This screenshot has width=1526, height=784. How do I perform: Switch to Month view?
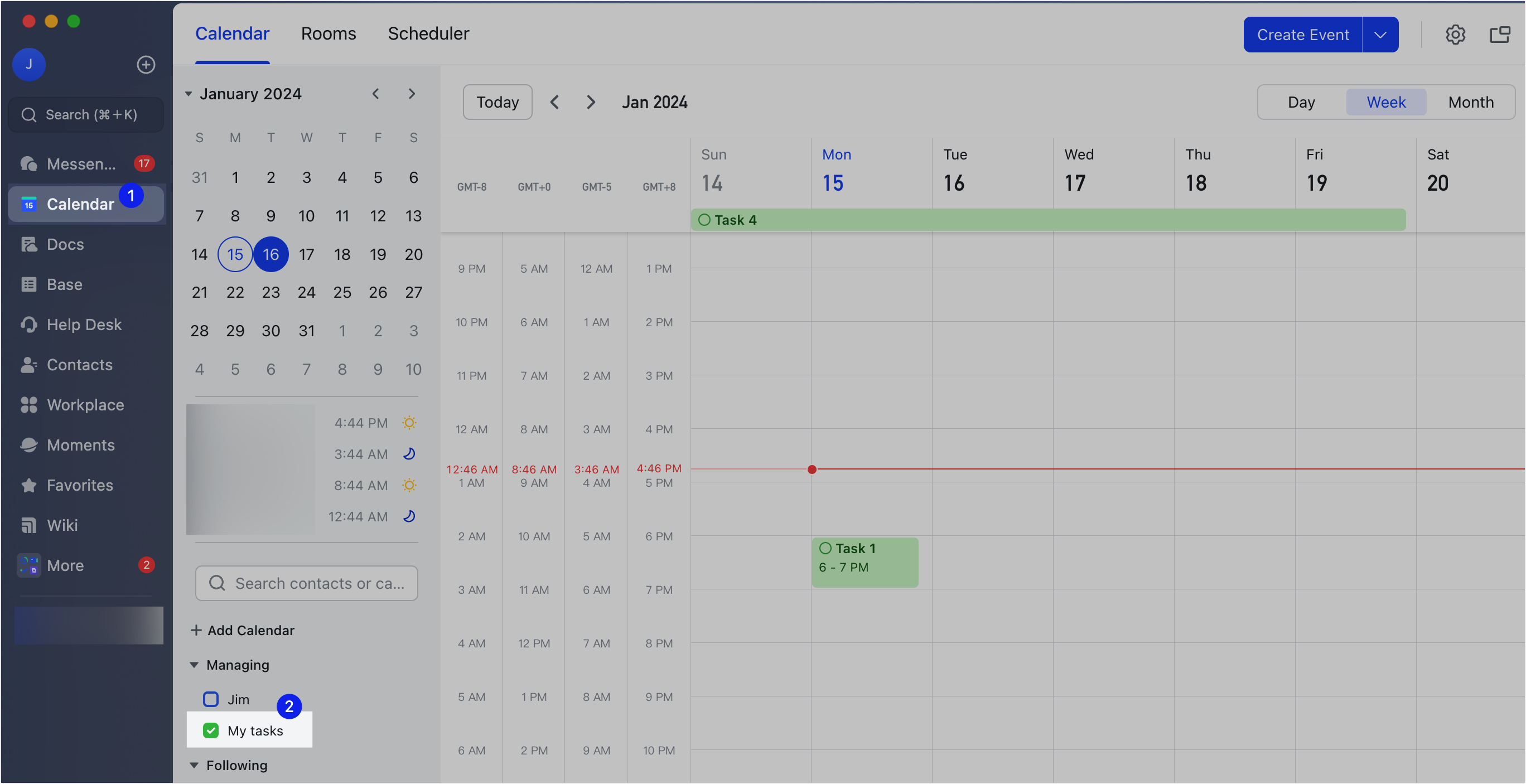click(1470, 103)
